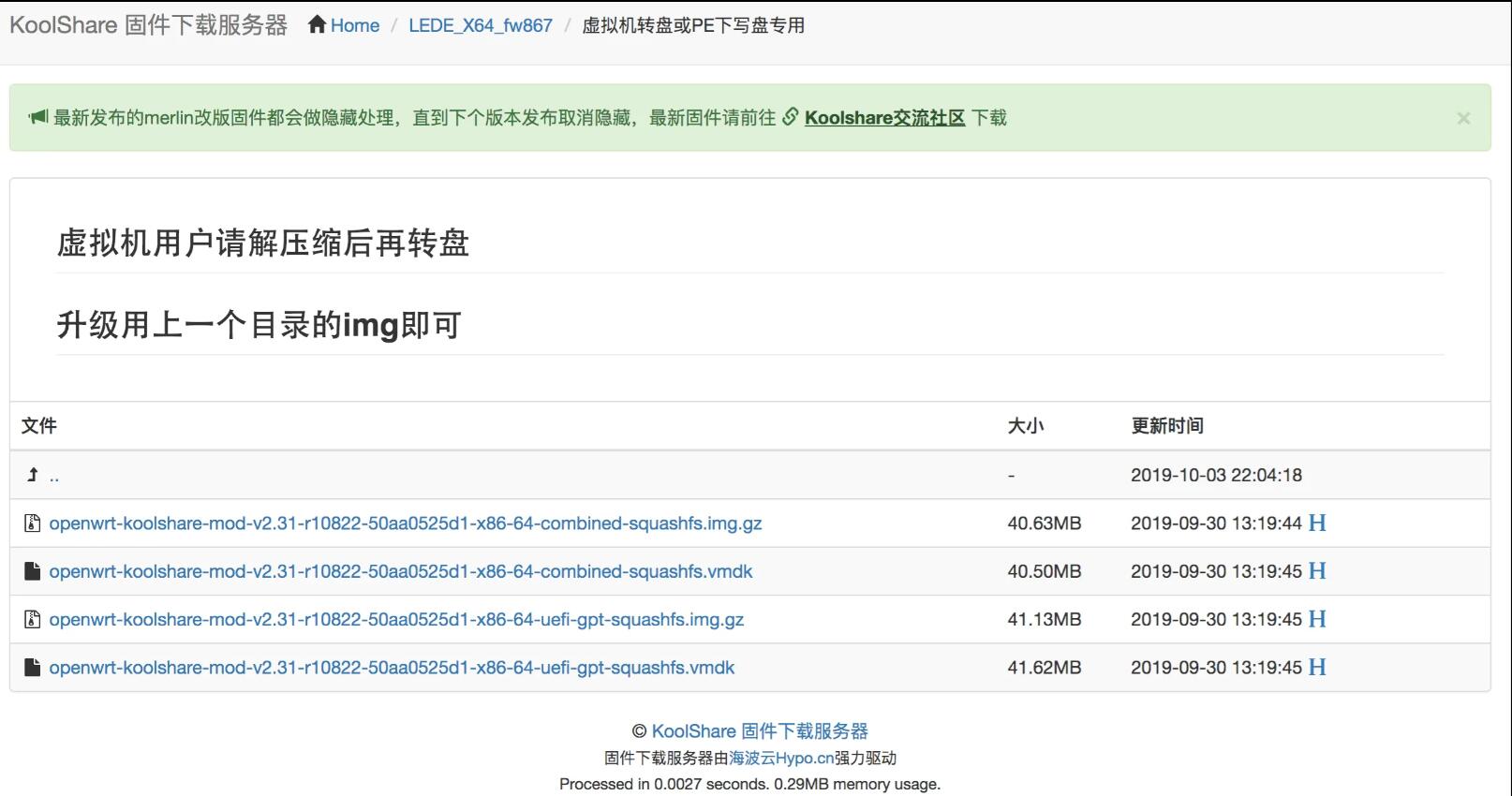Download the combined-squashfs.img.gz file
This screenshot has width=1512, height=796.
click(x=405, y=523)
